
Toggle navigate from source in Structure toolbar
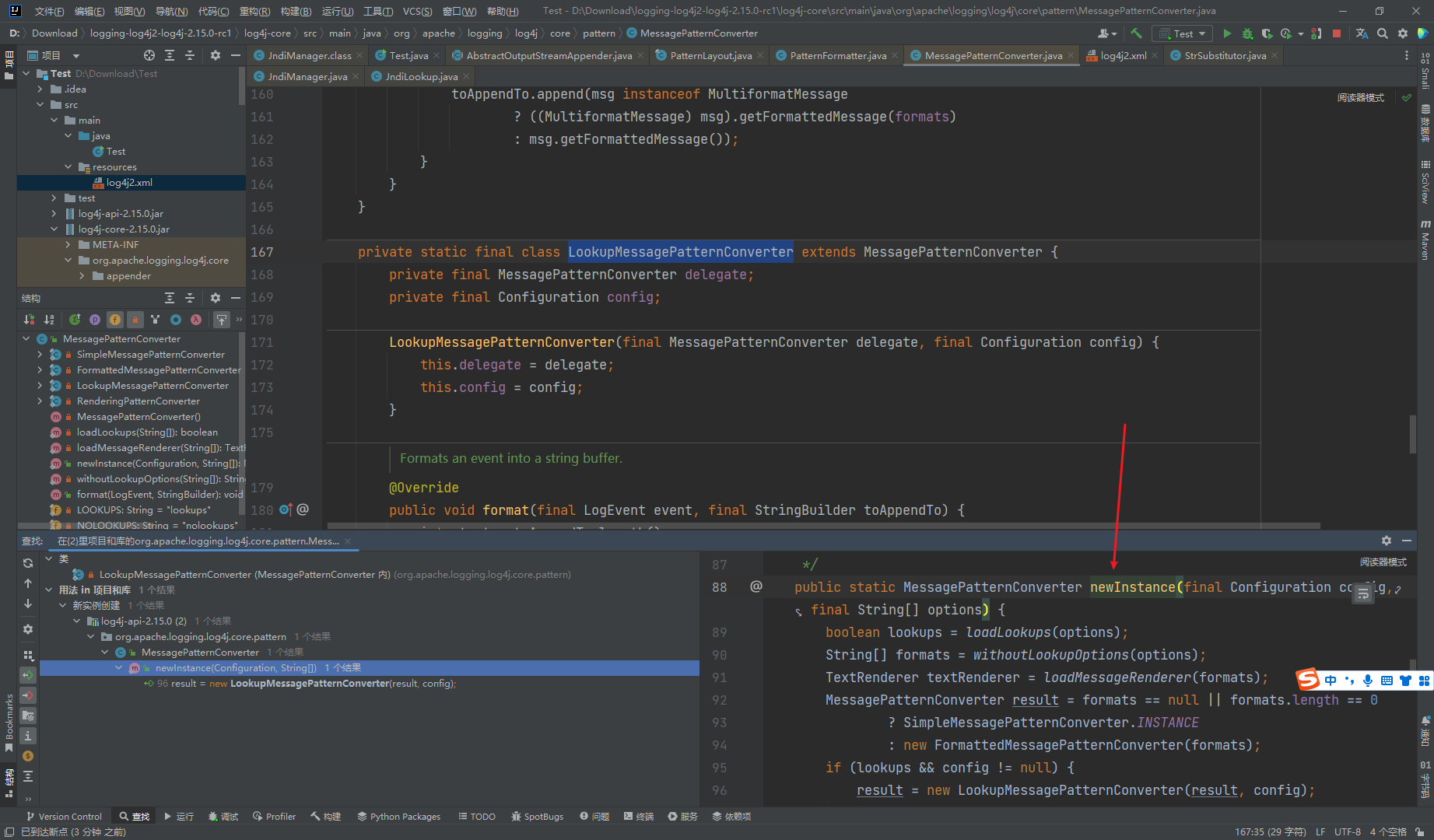[x=222, y=320]
